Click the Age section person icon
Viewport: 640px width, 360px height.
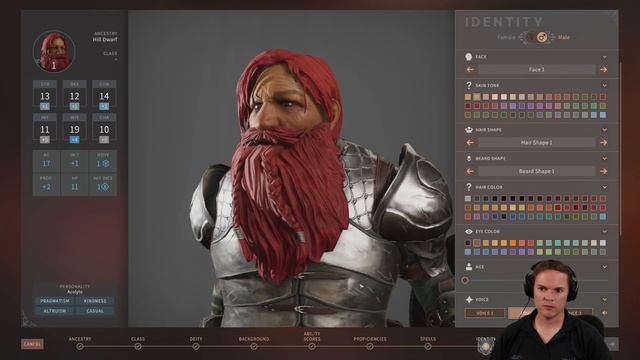pyautogui.click(x=469, y=267)
